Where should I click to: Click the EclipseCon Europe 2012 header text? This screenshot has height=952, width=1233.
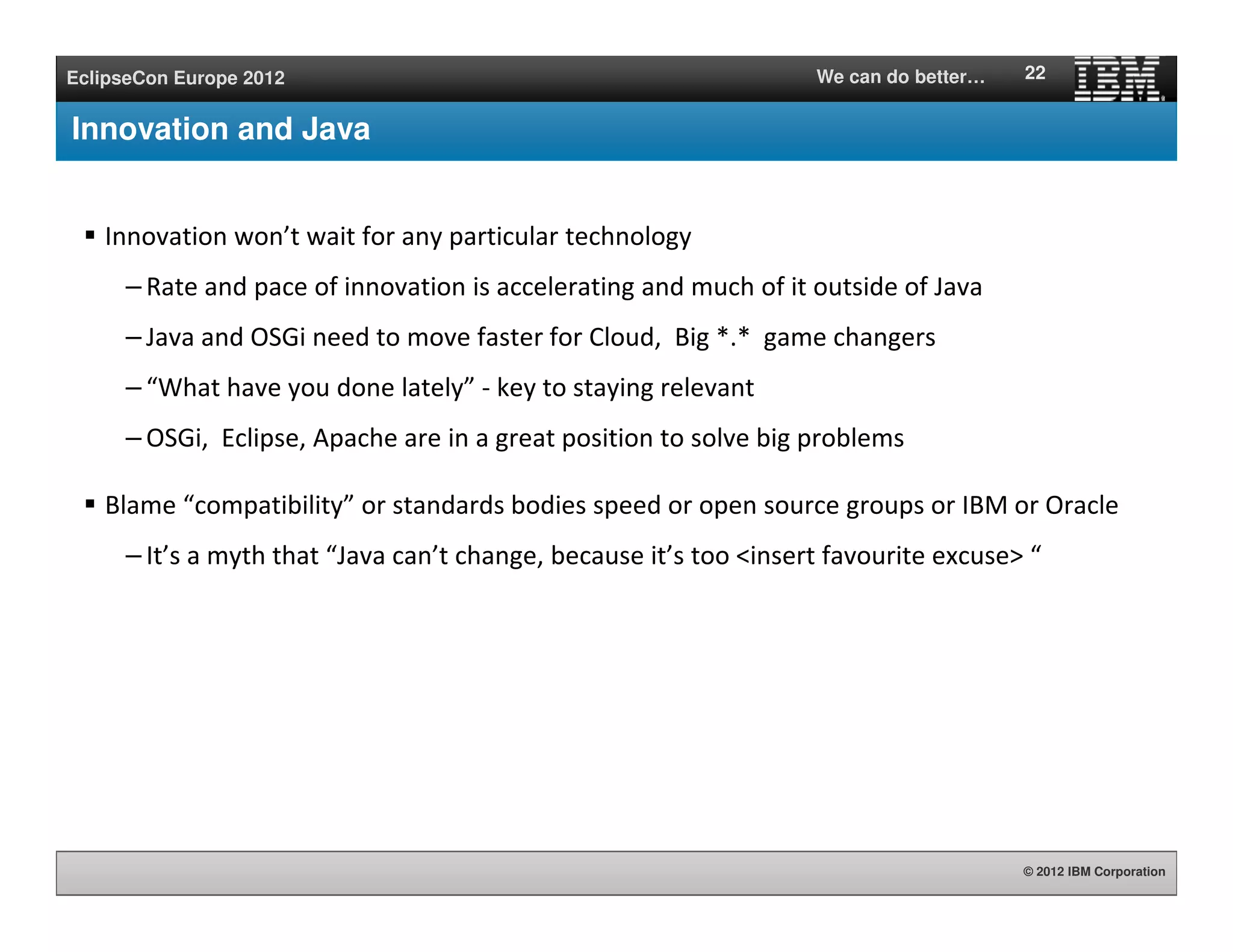tap(175, 78)
